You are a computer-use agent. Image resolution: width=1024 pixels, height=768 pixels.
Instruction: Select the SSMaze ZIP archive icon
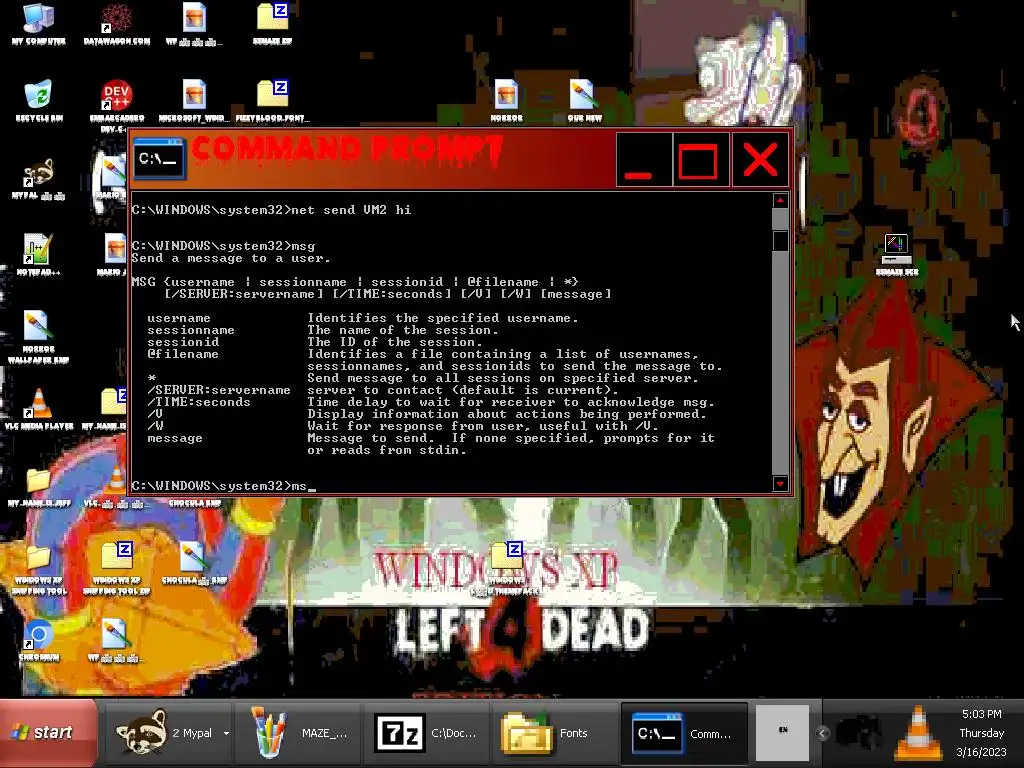(273, 24)
